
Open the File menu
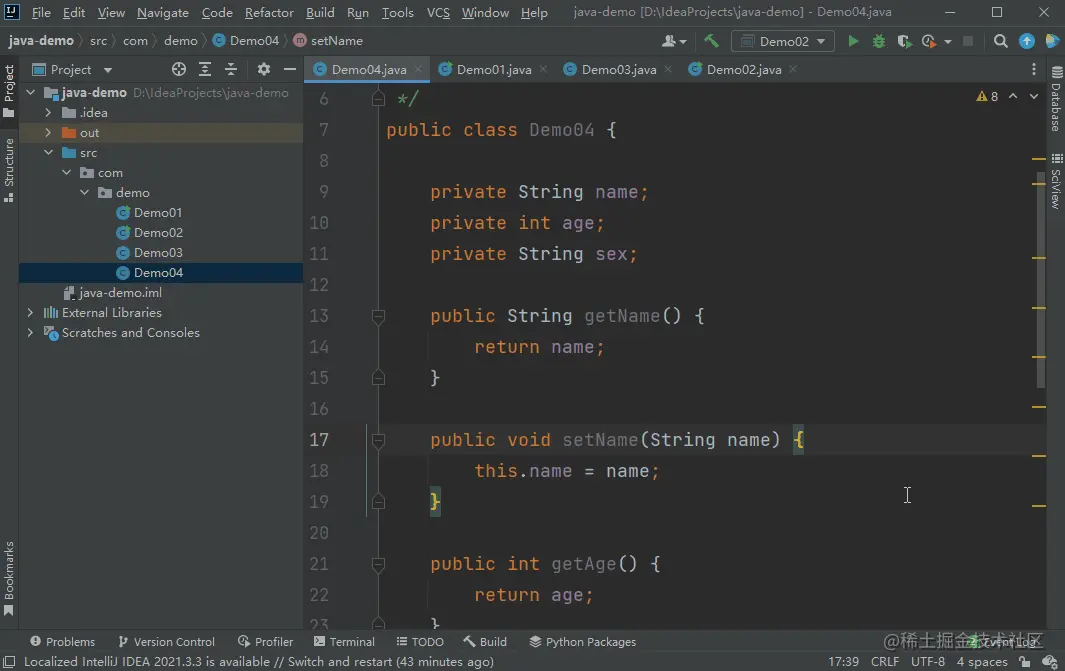[41, 12]
